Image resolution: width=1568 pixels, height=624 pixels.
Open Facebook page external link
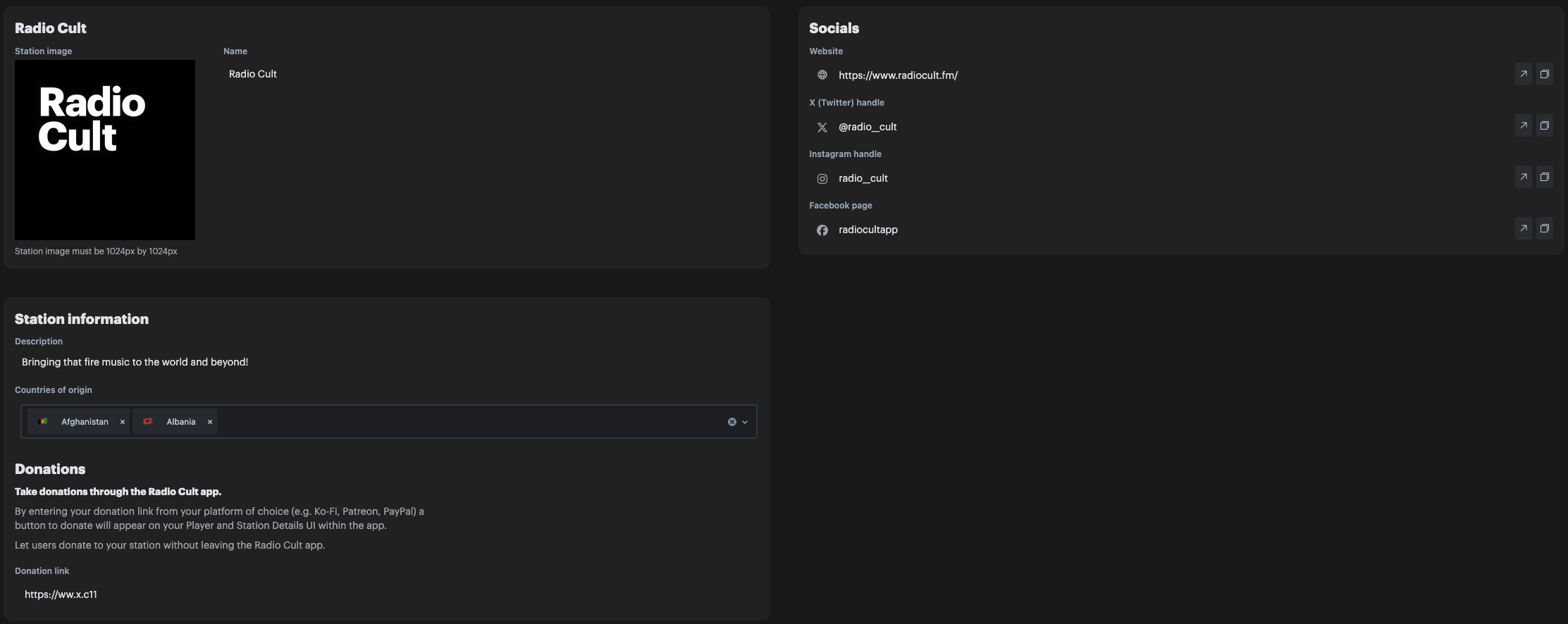click(x=1523, y=228)
